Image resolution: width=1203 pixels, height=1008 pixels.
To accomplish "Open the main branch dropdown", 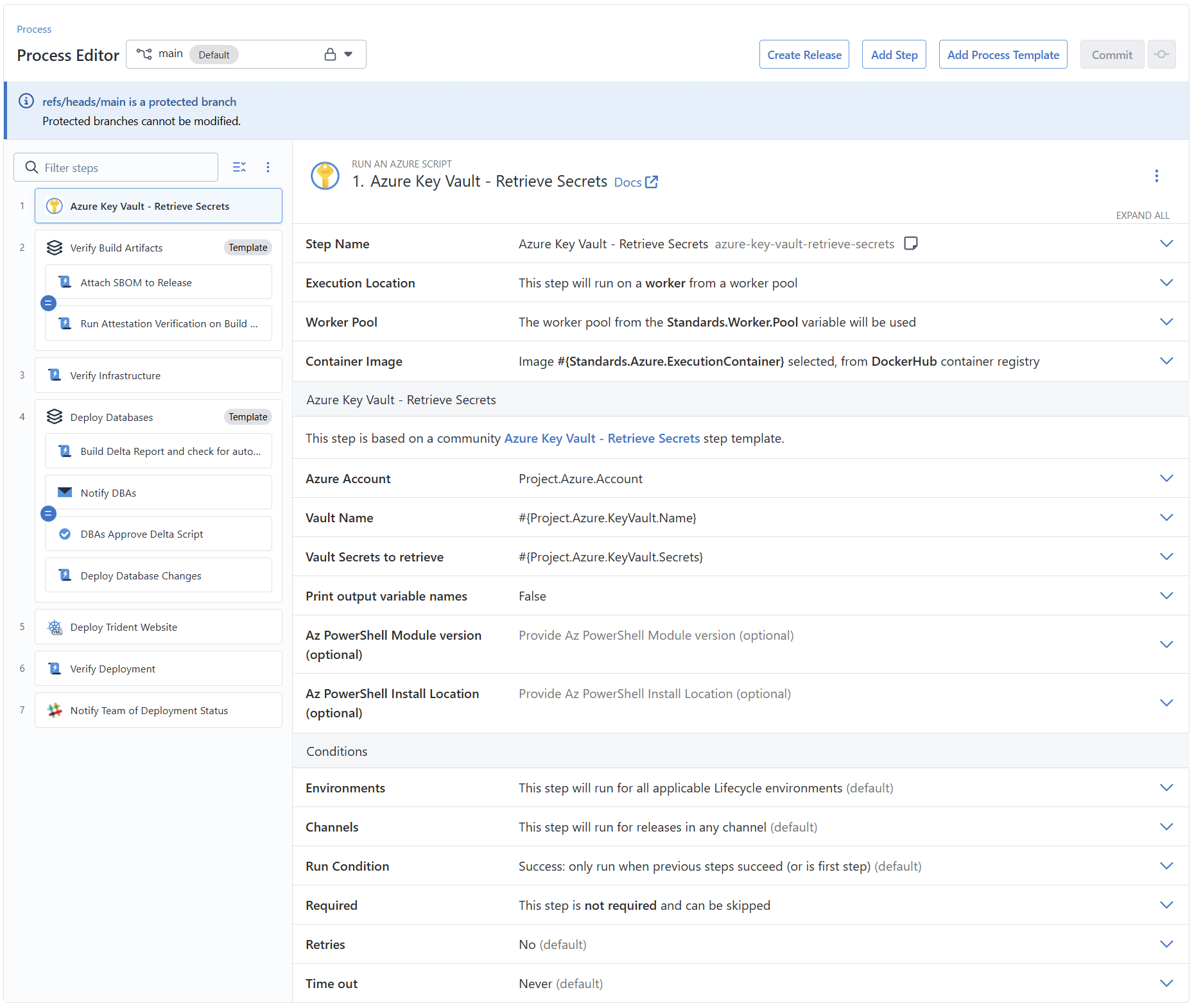I will pyautogui.click(x=347, y=54).
